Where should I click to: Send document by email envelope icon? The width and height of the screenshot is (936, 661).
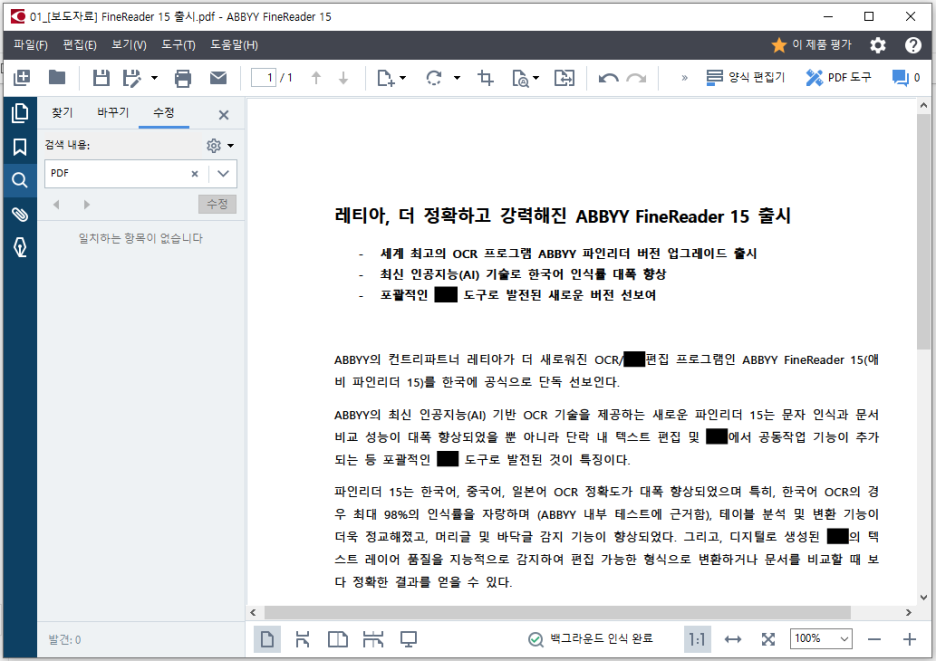tap(218, 78)
